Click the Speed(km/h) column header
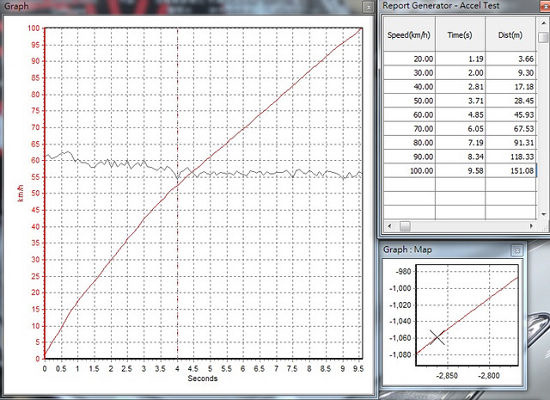Image resolution: width=550 pixels, height=400 pixels. point(409,35)
